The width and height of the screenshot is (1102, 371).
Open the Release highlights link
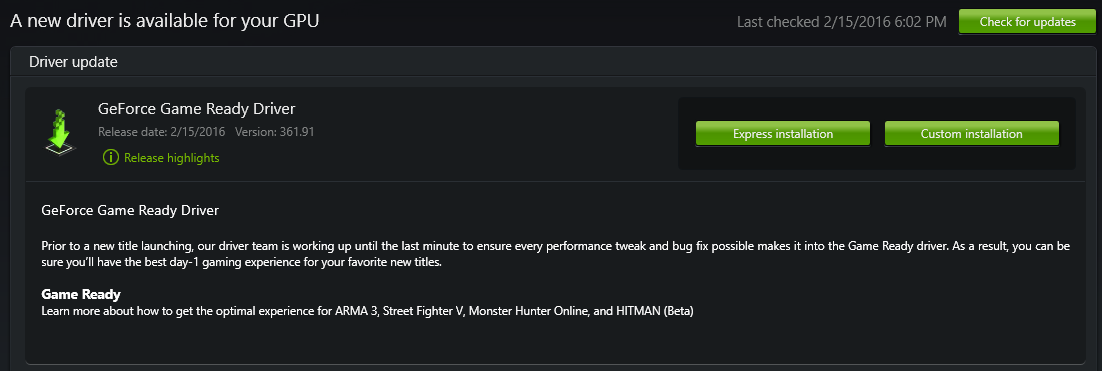171,158
